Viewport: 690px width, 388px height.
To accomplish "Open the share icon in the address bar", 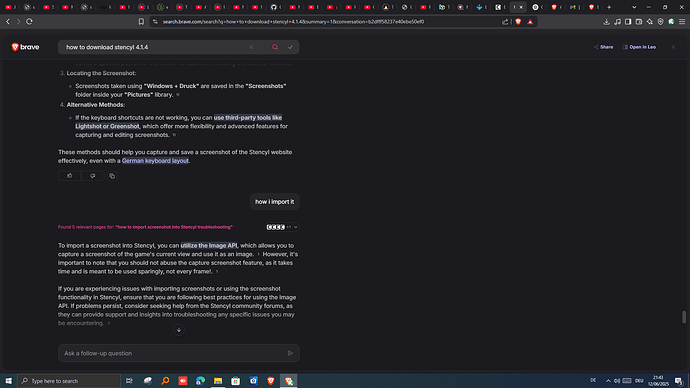I will coord(505,22).
